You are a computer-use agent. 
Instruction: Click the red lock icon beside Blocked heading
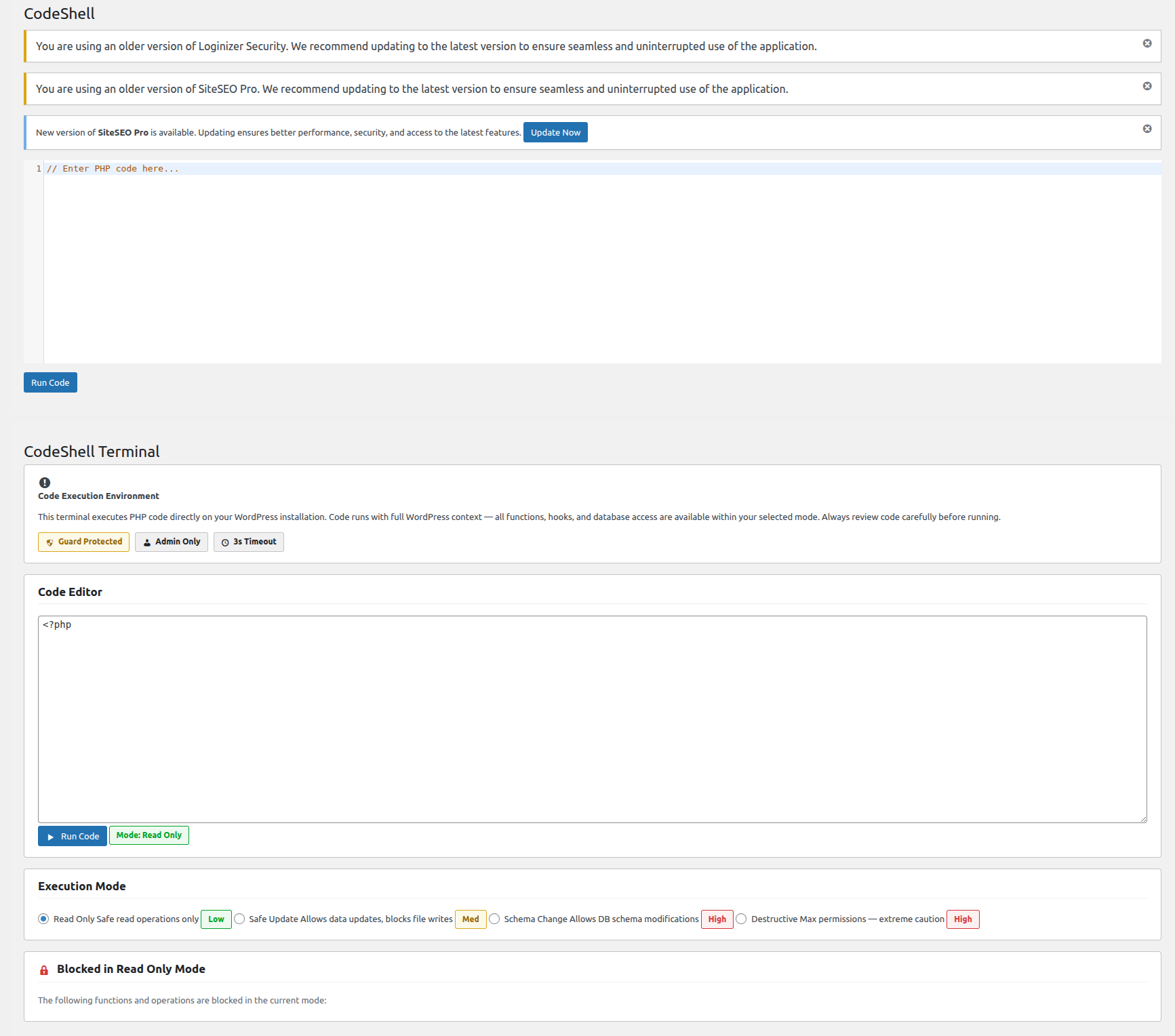[44, 970]
